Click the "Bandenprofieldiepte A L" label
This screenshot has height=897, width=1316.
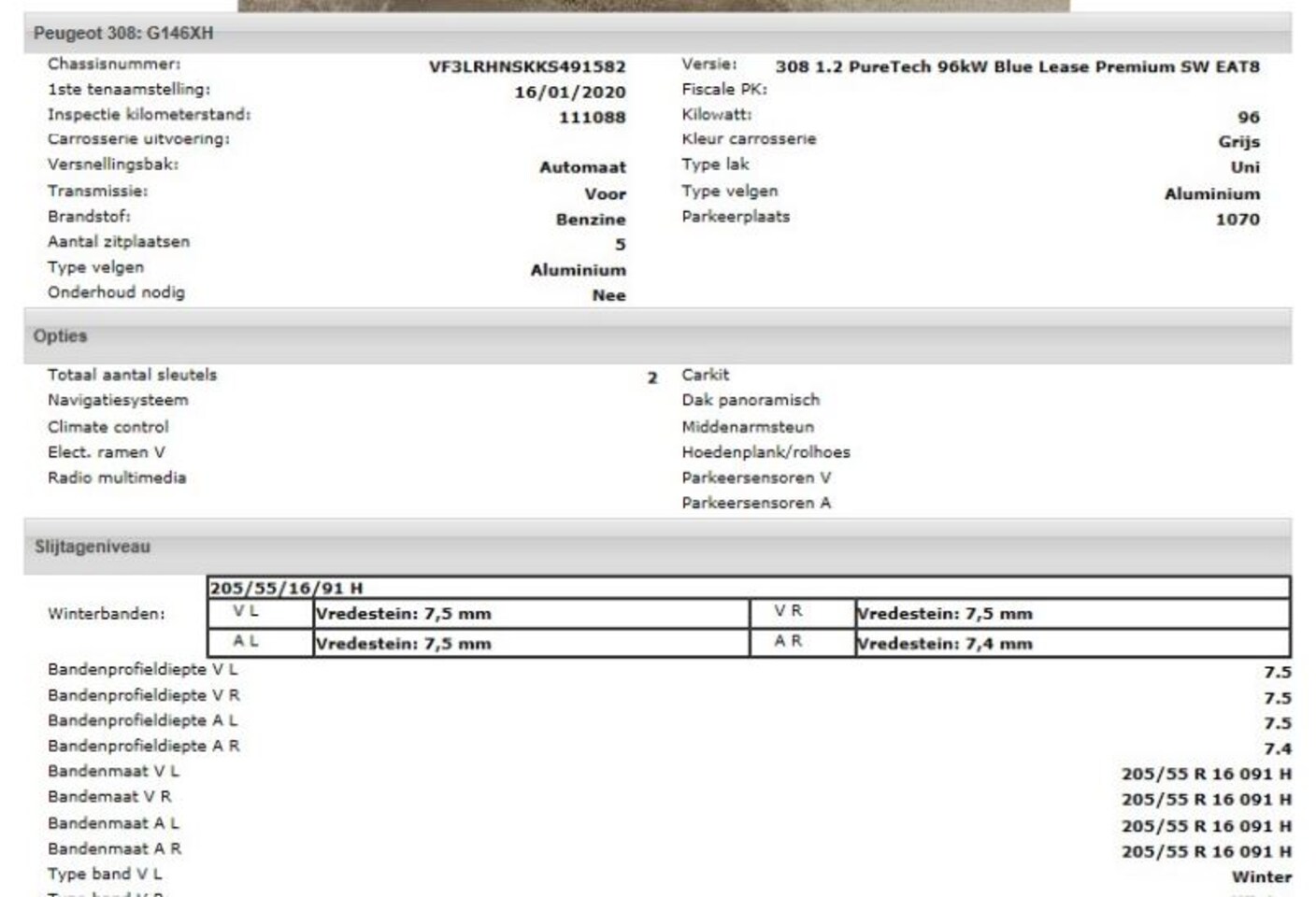[143, 720]
